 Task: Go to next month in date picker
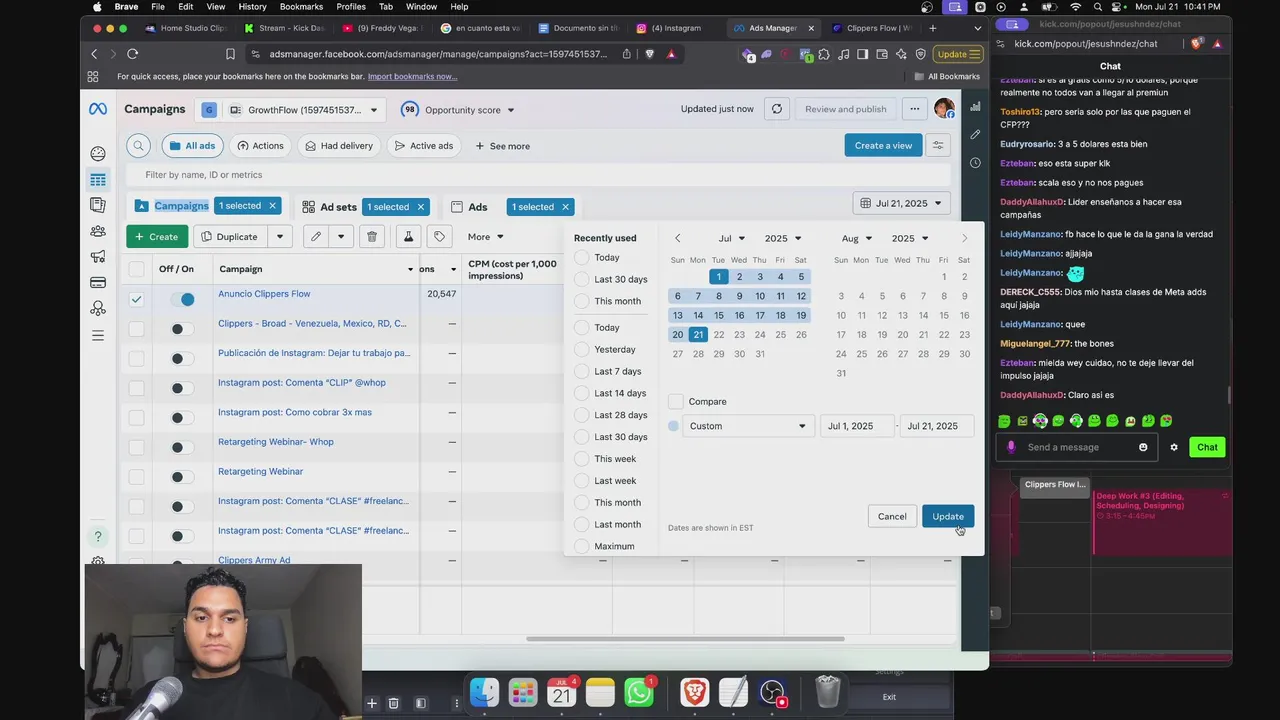[964, 238]
